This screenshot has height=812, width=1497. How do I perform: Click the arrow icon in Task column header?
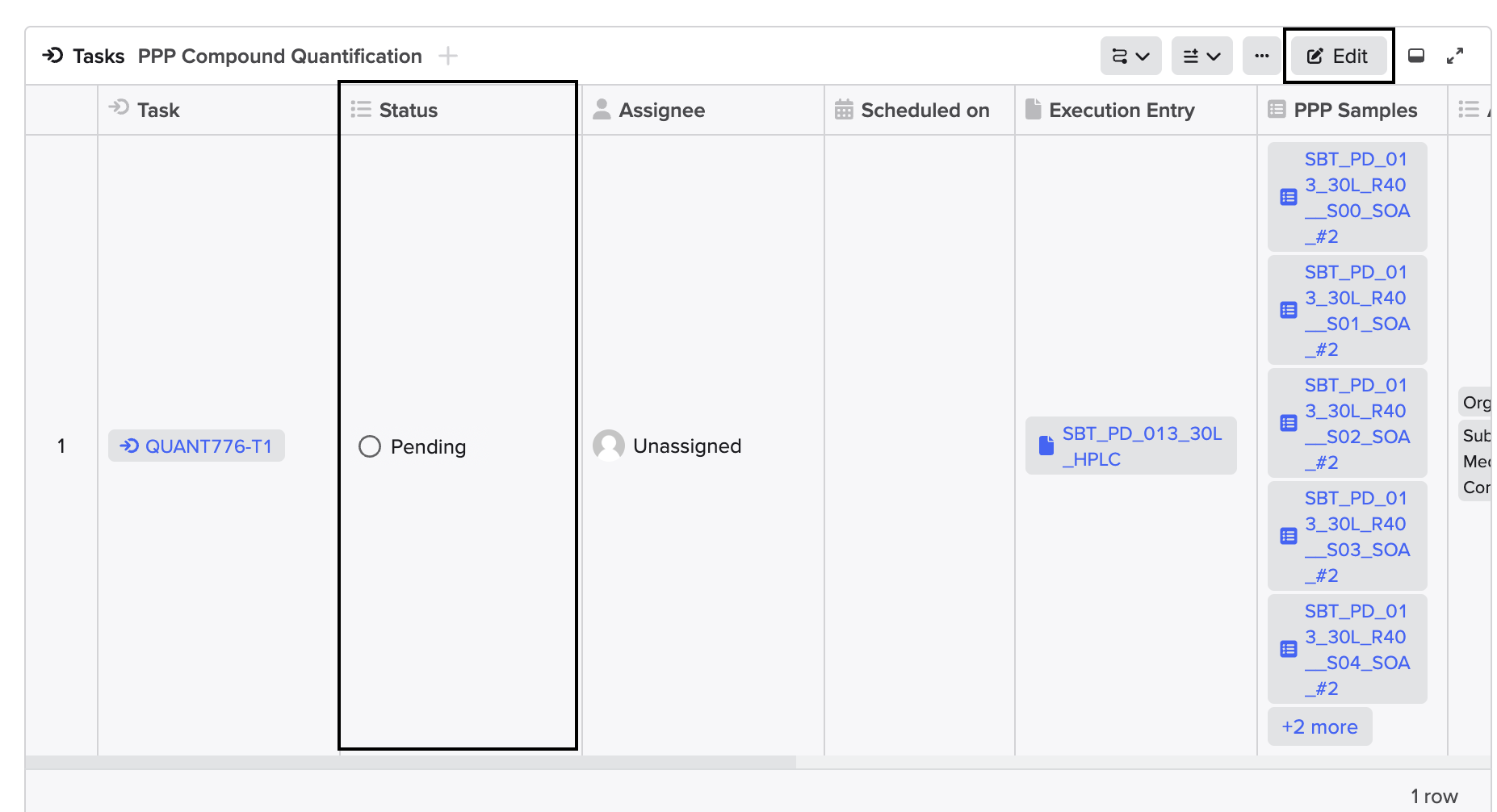(119, 107)
